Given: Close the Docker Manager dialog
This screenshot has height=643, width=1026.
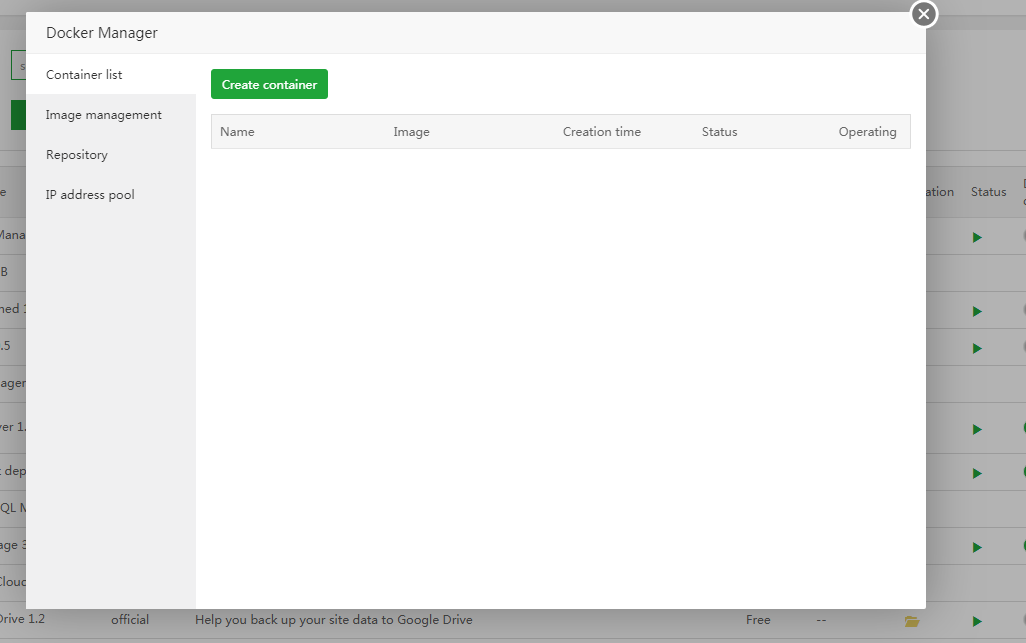Looking at the screenshot, I should 923,14.
